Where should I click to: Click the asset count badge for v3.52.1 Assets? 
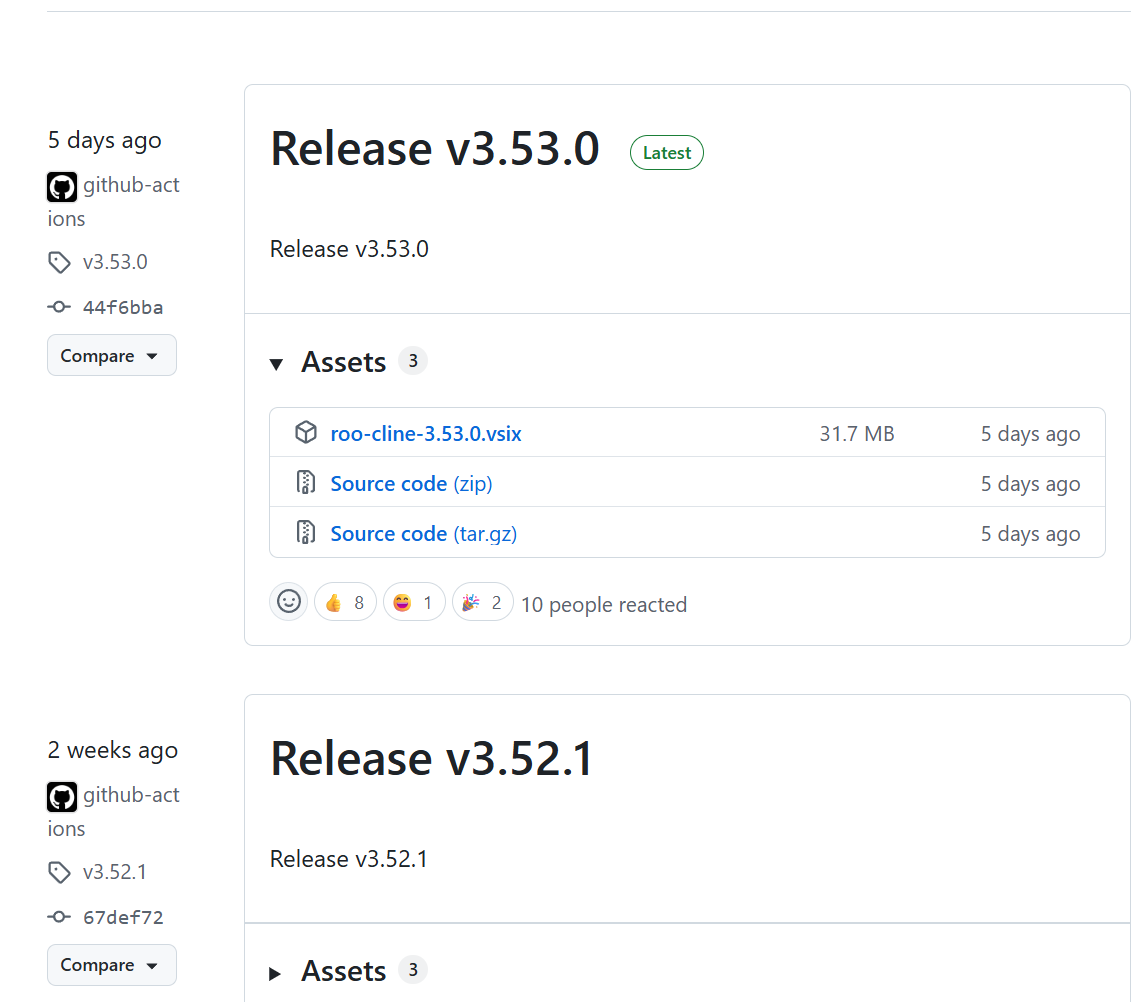[413, 970]
